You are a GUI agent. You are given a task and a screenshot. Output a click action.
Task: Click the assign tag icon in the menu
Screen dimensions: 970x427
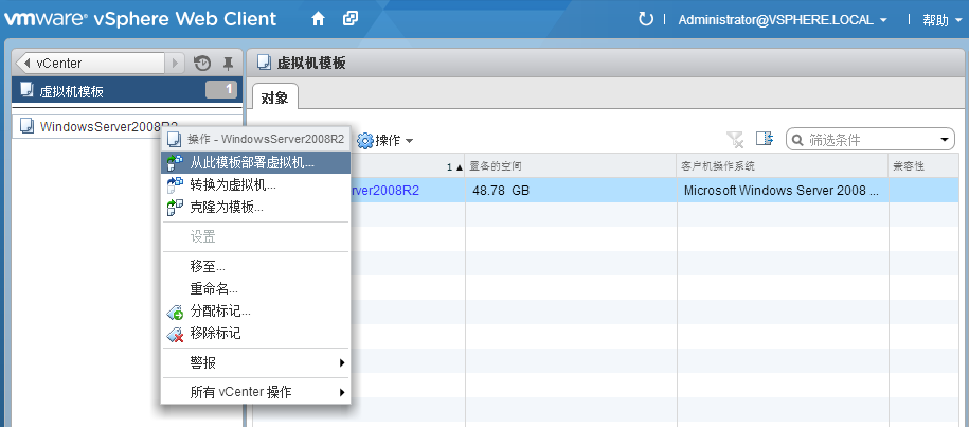coord(175,312)
